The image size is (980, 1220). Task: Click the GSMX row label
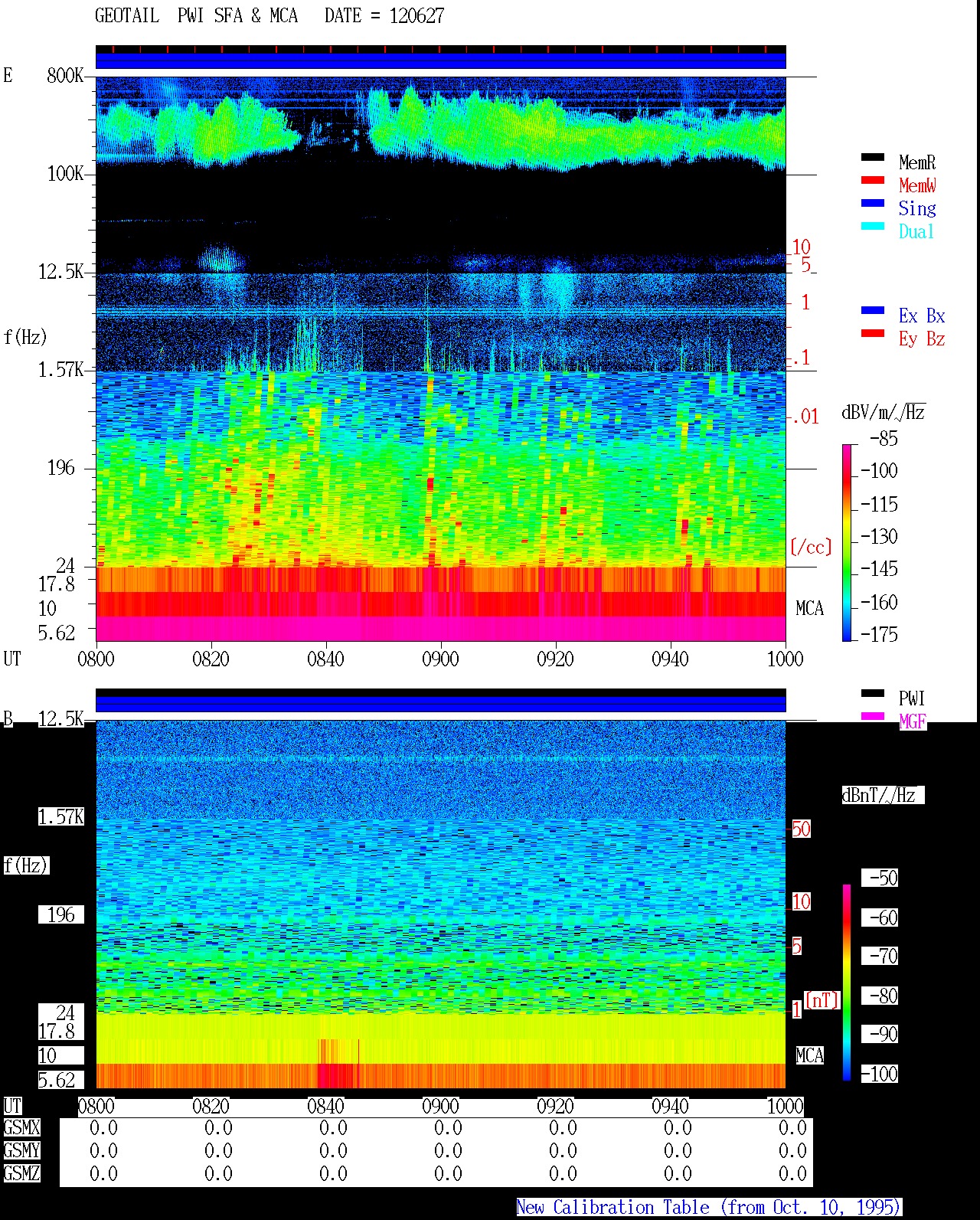[21, 1128]
